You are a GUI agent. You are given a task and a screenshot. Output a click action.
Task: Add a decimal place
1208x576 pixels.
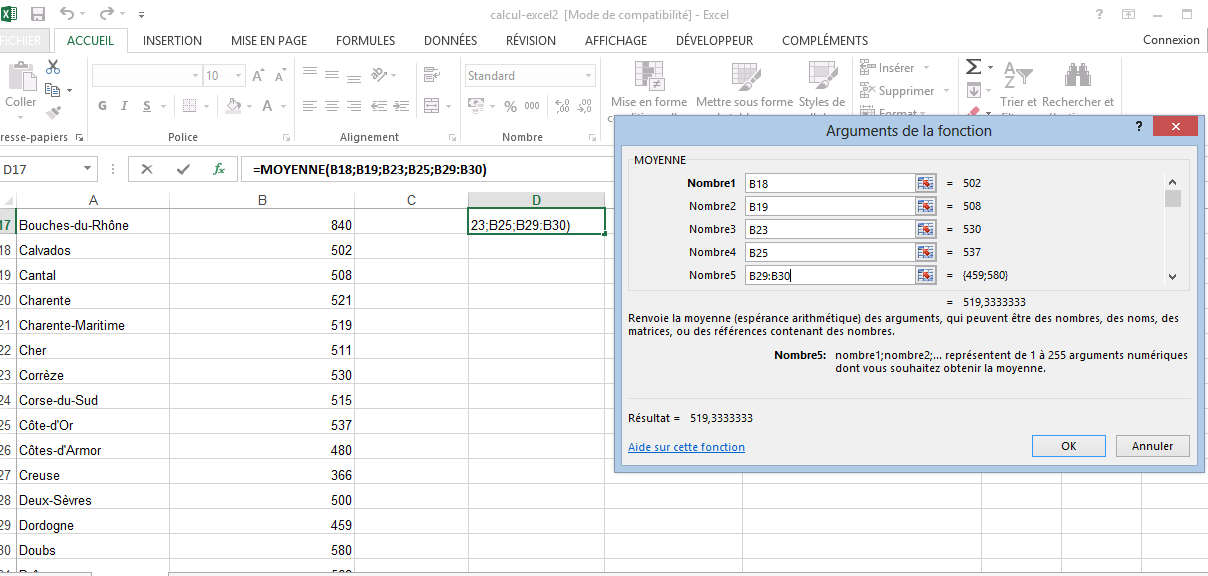pos(561,106)
